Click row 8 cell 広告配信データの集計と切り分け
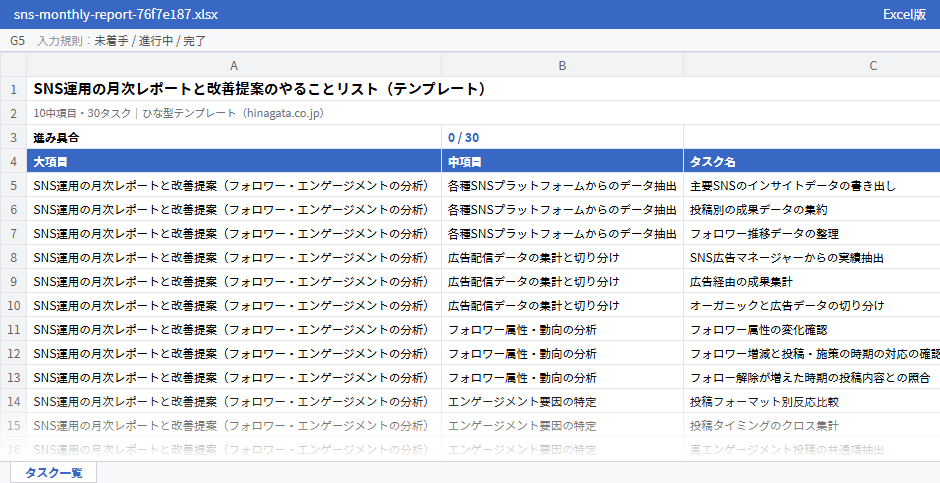Viewport: 940px width, 483px height. tap(562, 257)
